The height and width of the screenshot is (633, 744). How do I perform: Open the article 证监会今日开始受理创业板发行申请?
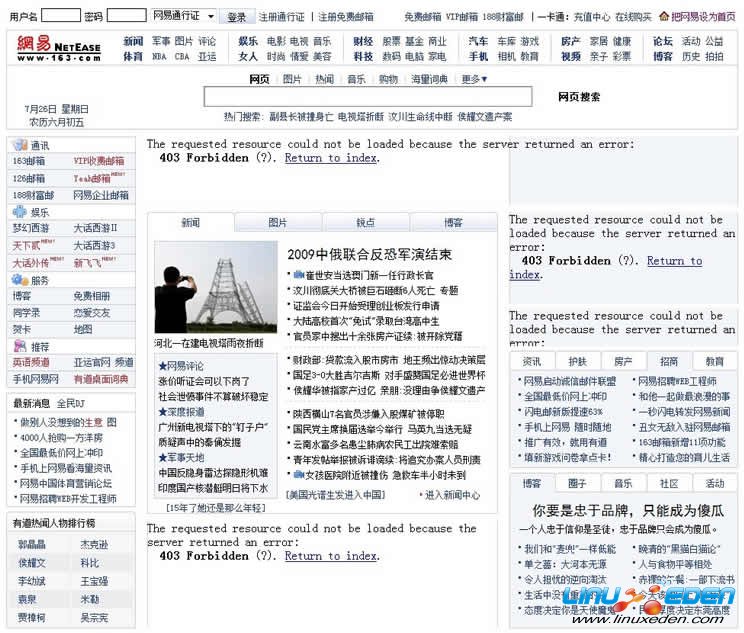(366, 306)
